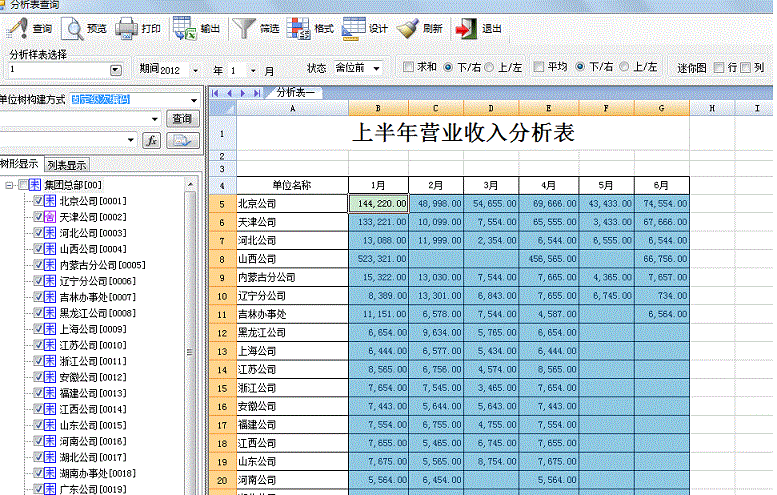This screenshot has height=495, width=777.
Task: Click unit icon beside 北京公司[0001]
Action: pyautogui.click(x=50, y=201)
